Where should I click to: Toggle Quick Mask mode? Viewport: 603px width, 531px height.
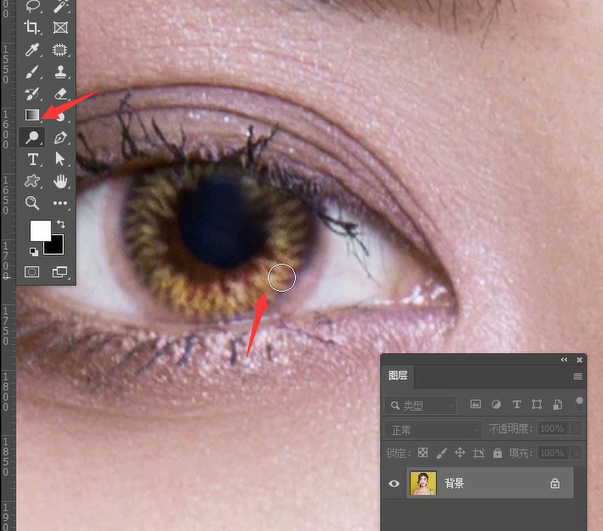click(33, 271)
